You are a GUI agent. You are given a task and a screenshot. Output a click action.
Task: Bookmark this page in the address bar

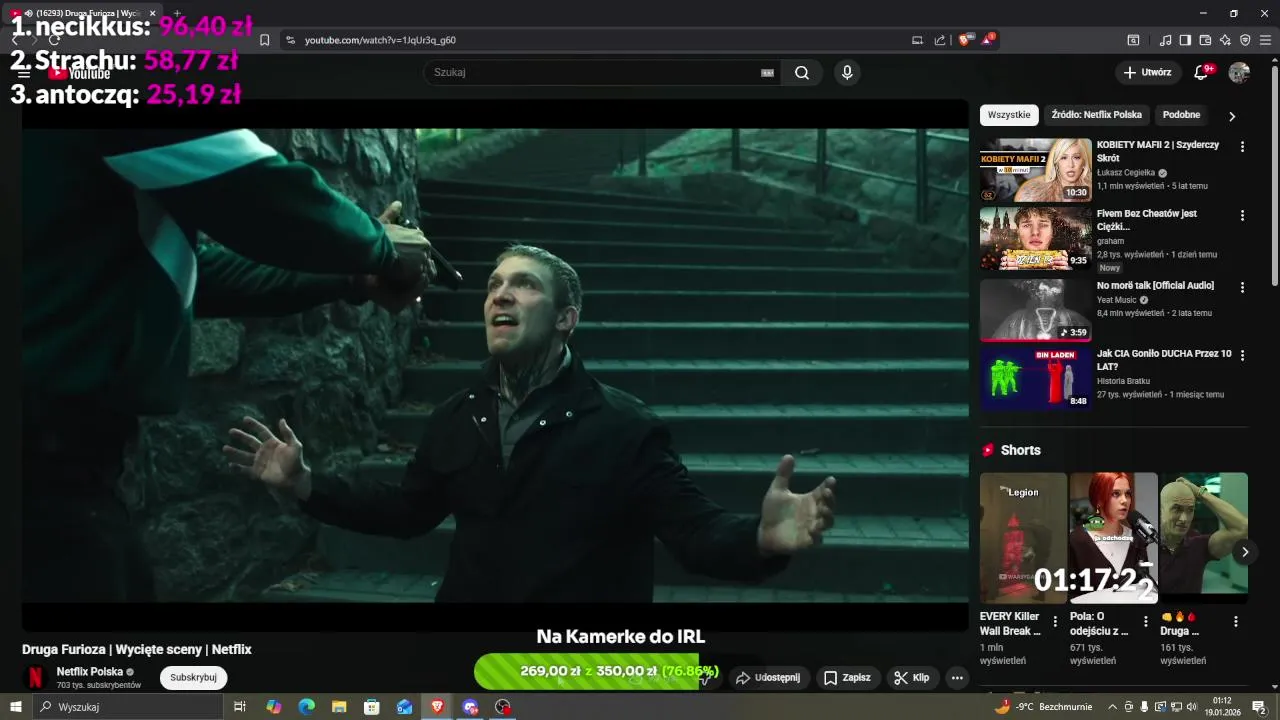click(264, 40)
